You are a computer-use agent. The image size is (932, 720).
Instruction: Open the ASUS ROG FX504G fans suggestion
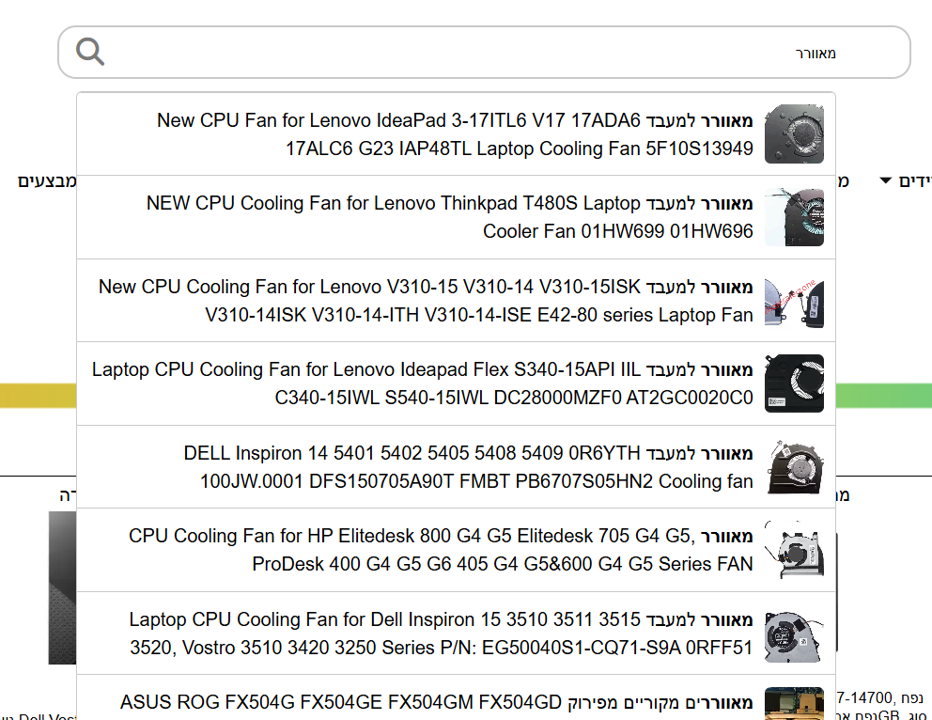point(456,698)
